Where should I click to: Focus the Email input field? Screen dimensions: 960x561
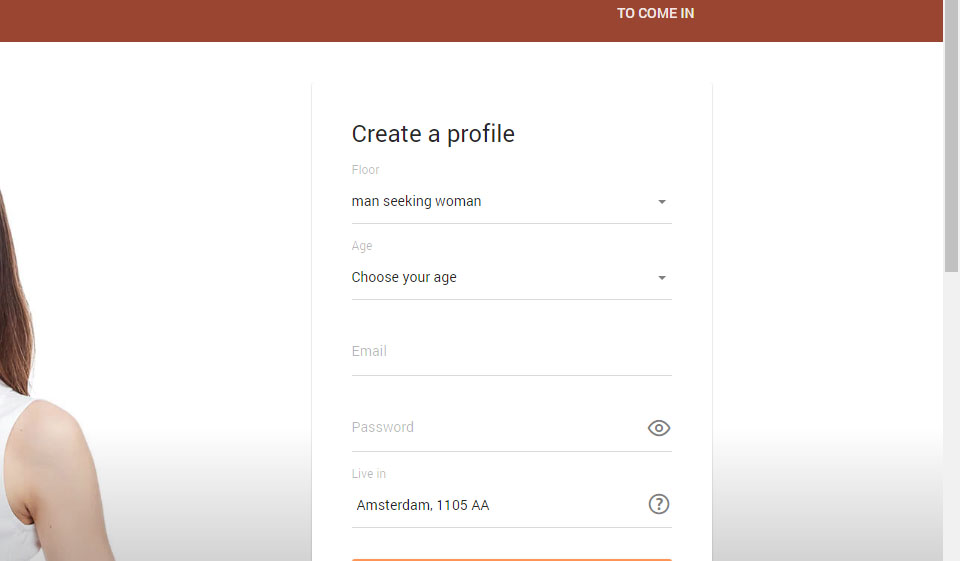[500, 352]
